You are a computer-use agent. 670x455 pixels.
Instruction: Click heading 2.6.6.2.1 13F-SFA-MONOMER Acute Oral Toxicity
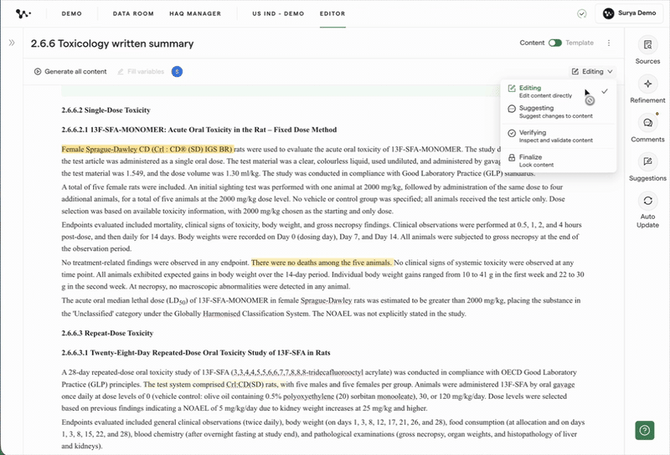(x=199, y=129)
